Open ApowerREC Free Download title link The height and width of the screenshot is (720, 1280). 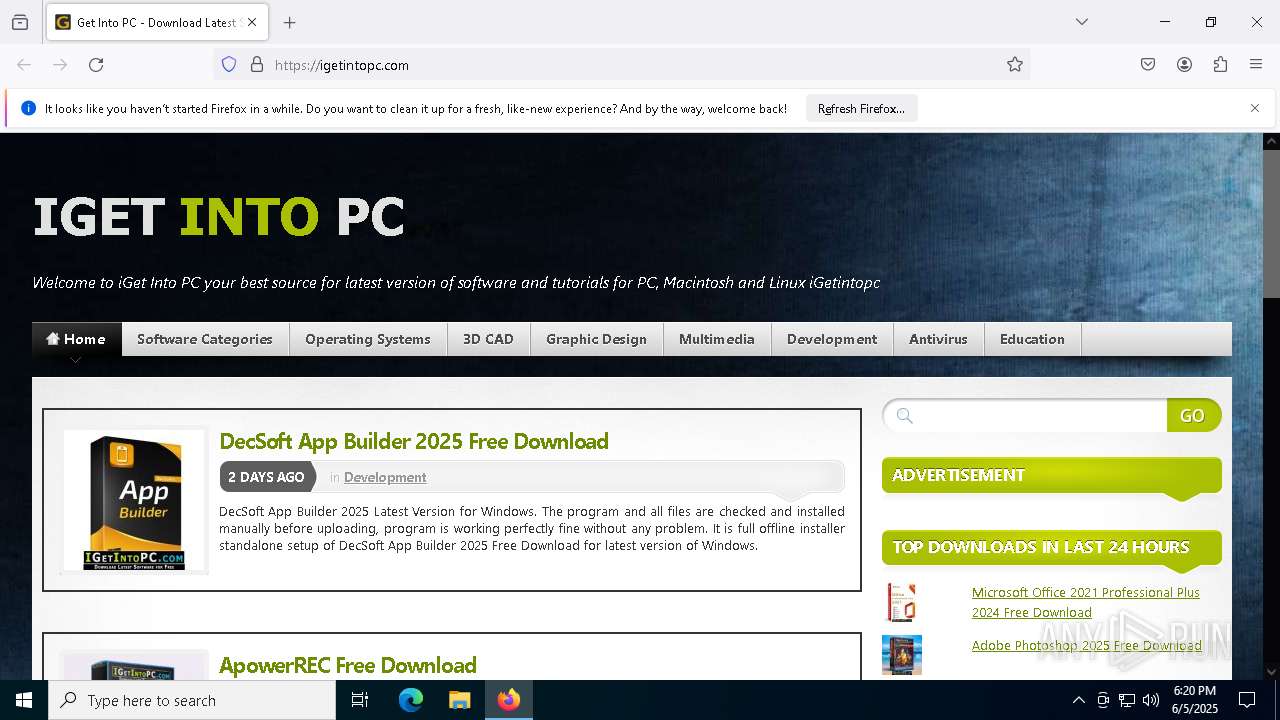click(x=348, y=665)
